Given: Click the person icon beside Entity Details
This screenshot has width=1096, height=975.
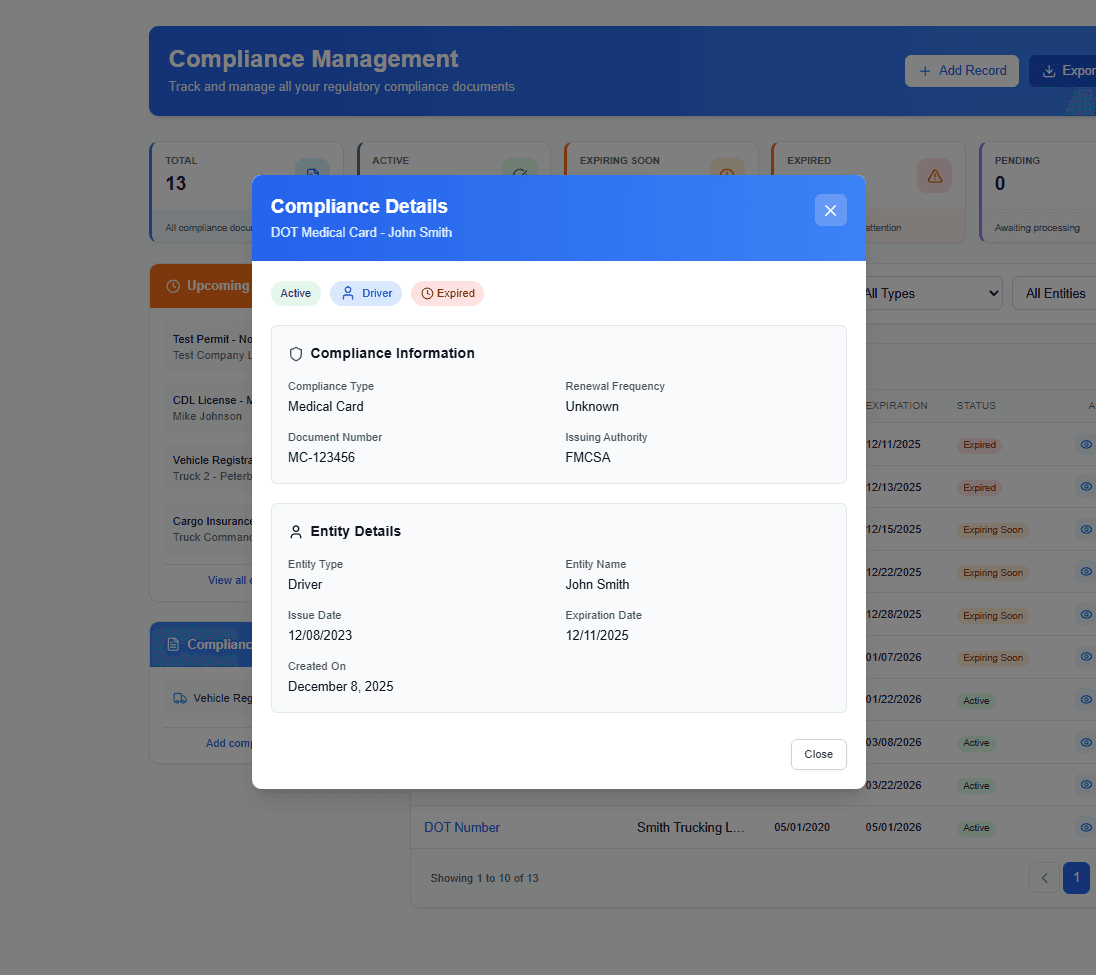Looking at the screenshot, I should click(296, 530).
